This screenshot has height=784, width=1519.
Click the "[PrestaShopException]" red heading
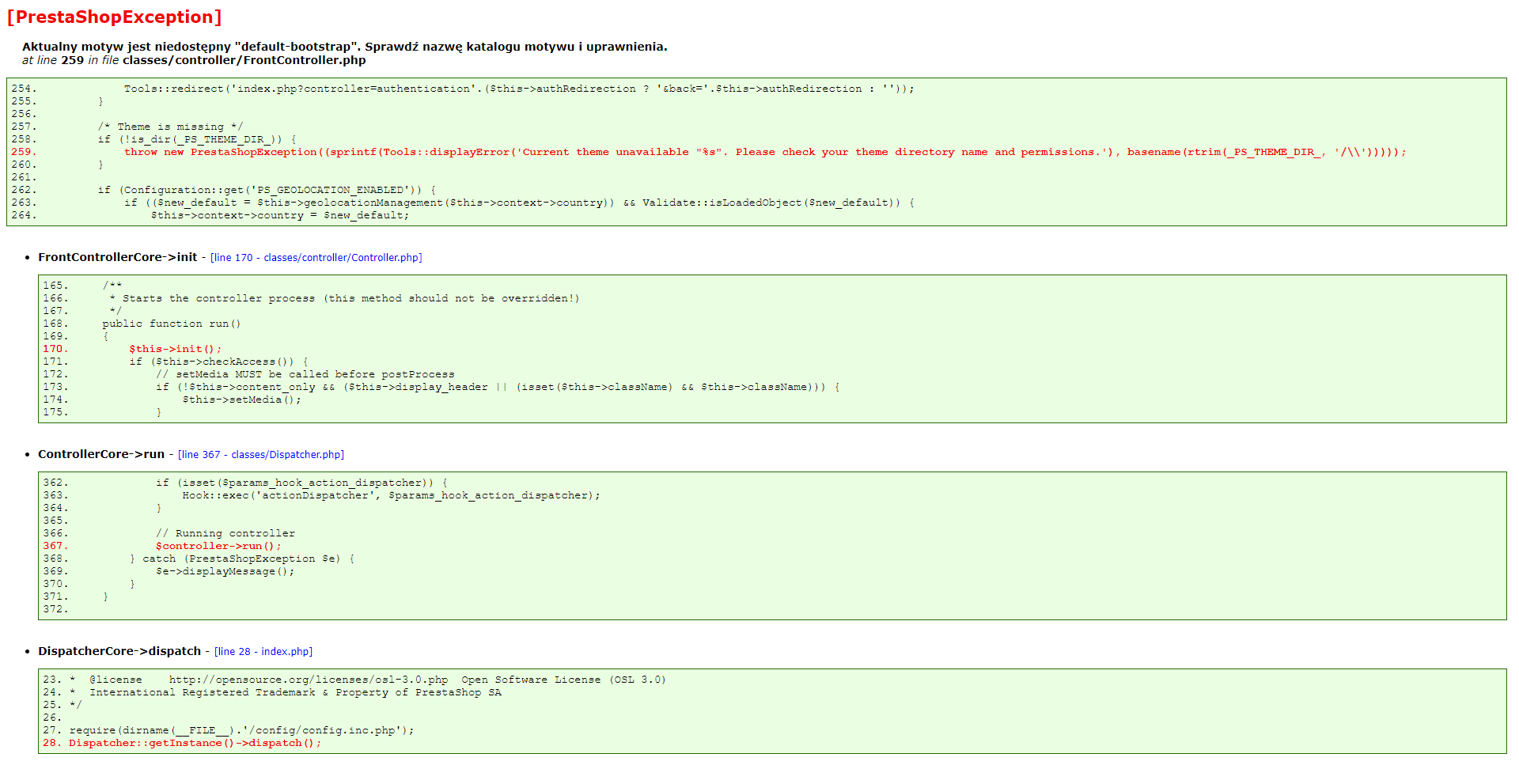[114, 17]
